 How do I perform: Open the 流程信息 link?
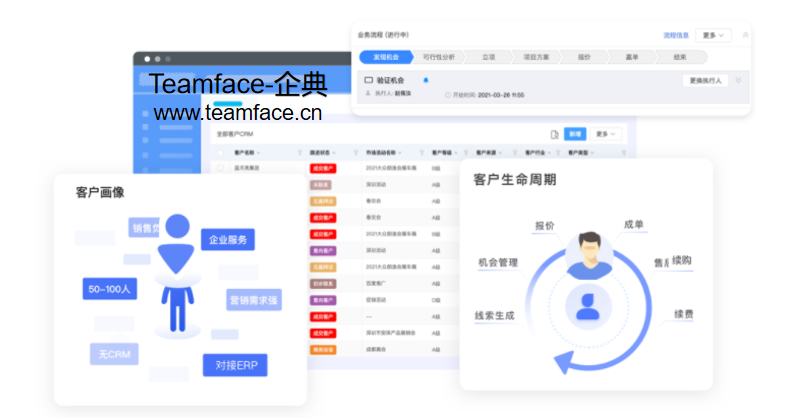point(676,35)
